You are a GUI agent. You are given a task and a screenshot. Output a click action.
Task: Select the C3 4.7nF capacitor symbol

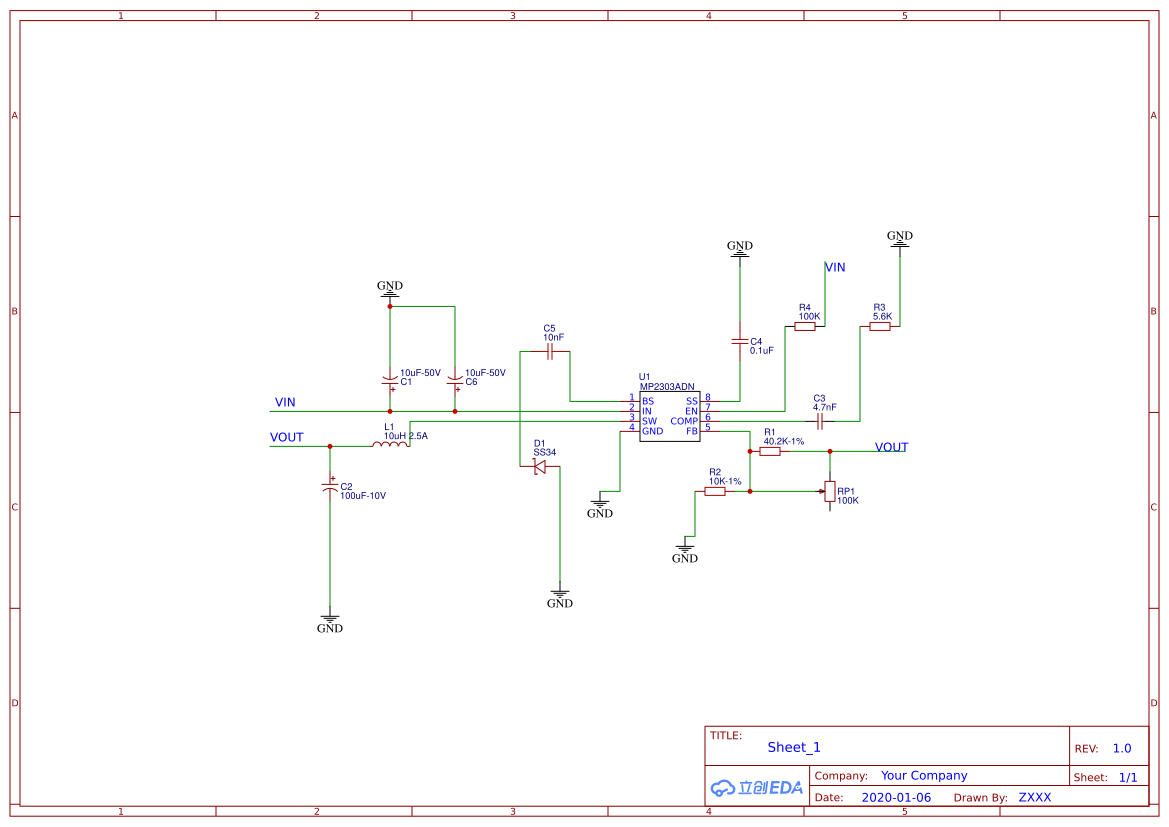pyautogui.click(x=819, y=421)
